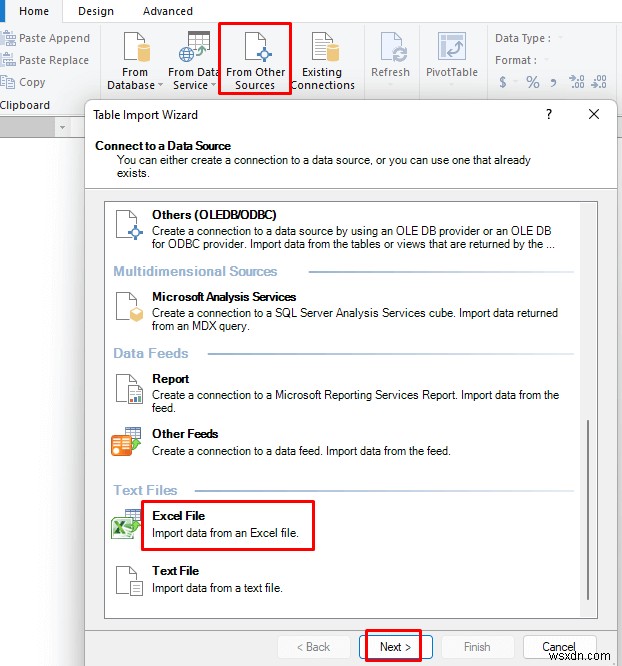622x666 pixels.
Task: Click the PivotTable icon
Action: point(452,47)
